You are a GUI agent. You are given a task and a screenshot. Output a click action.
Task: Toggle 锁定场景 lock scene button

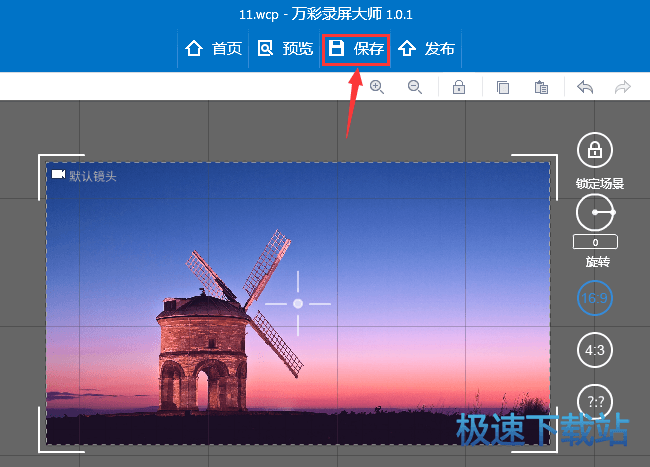point(595,151)
